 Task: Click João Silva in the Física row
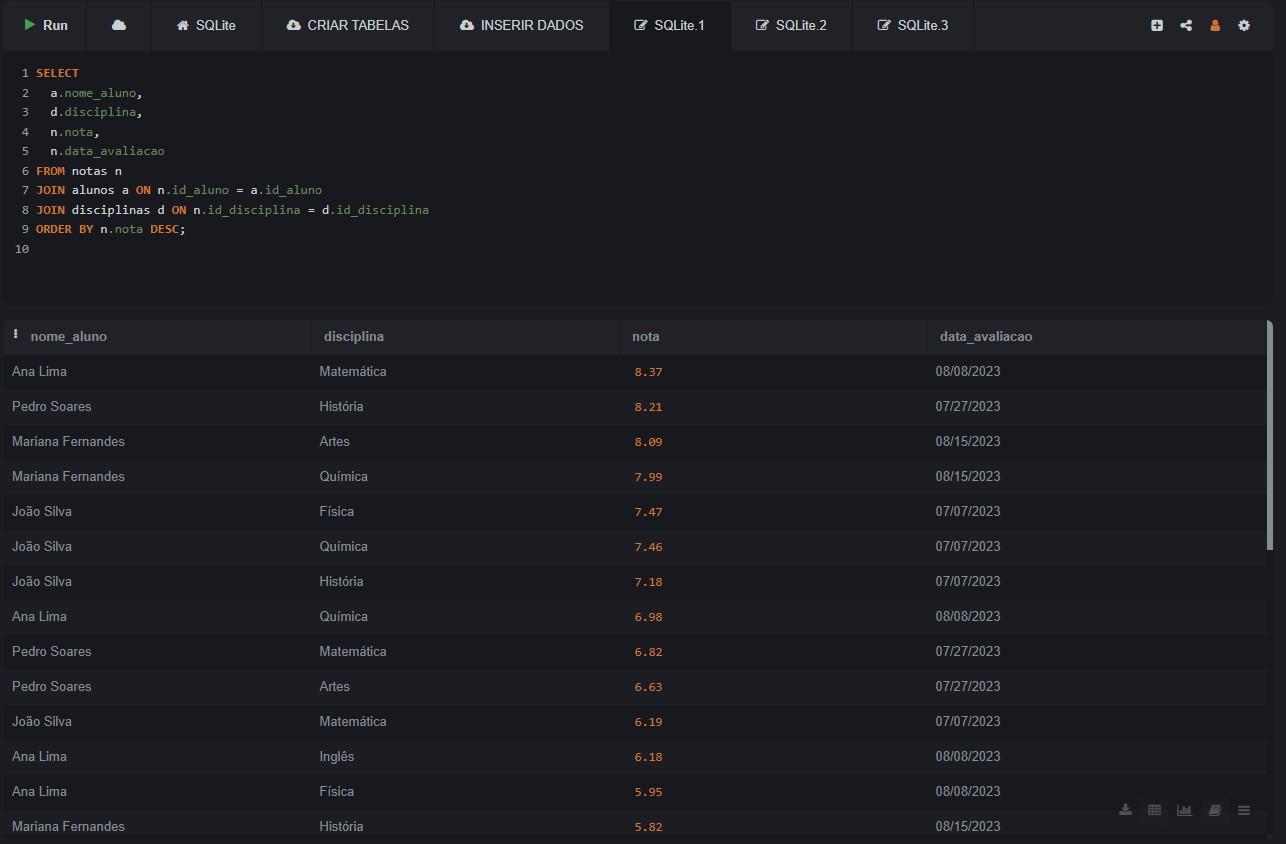coord(42,511)
